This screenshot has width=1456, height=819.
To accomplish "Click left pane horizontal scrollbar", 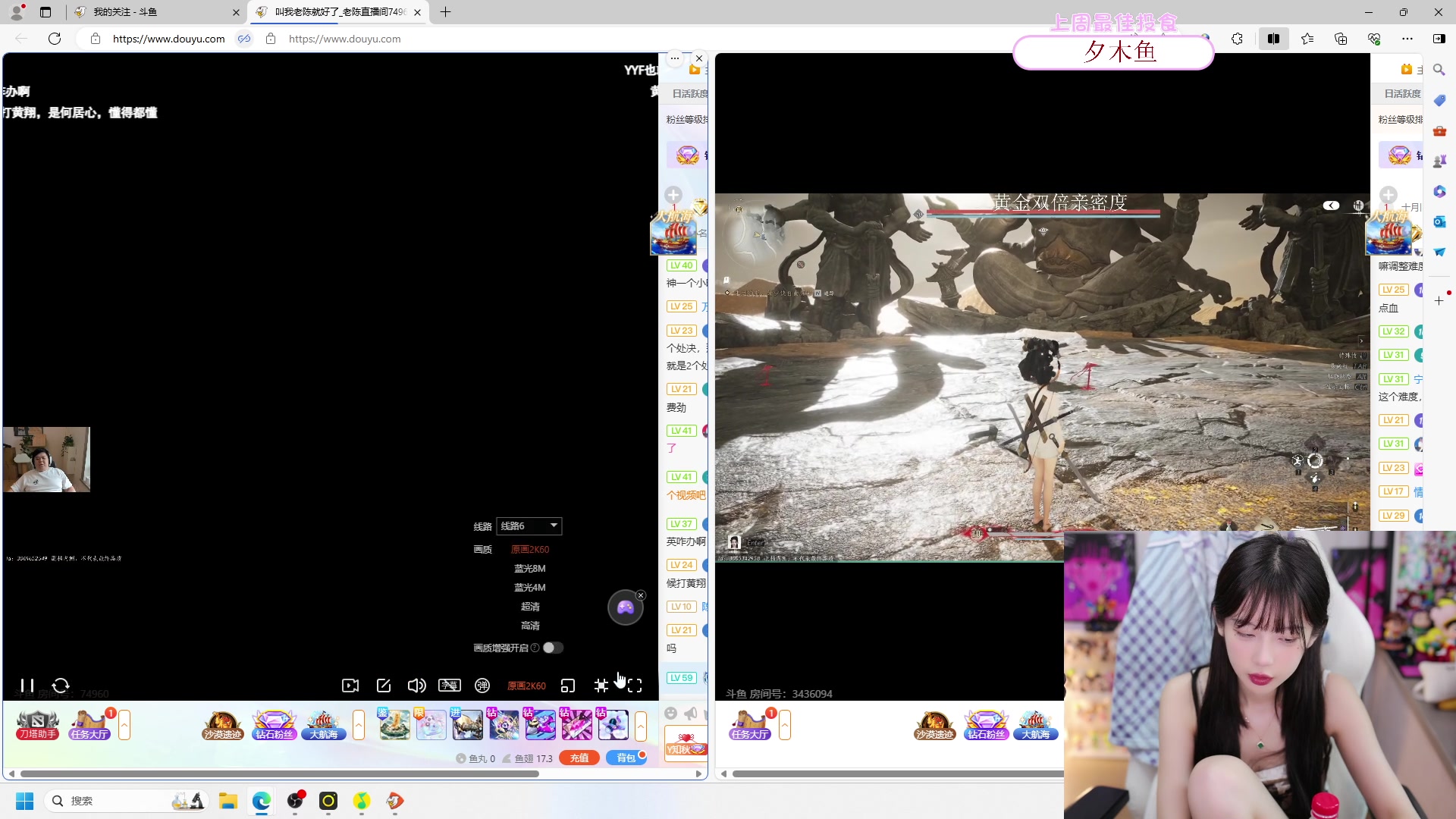I will point(280,773).
